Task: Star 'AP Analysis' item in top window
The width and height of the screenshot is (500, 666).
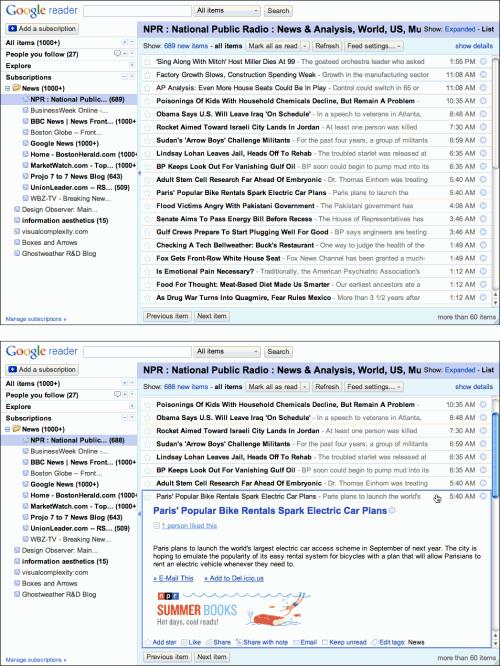Action: (147, 88)
